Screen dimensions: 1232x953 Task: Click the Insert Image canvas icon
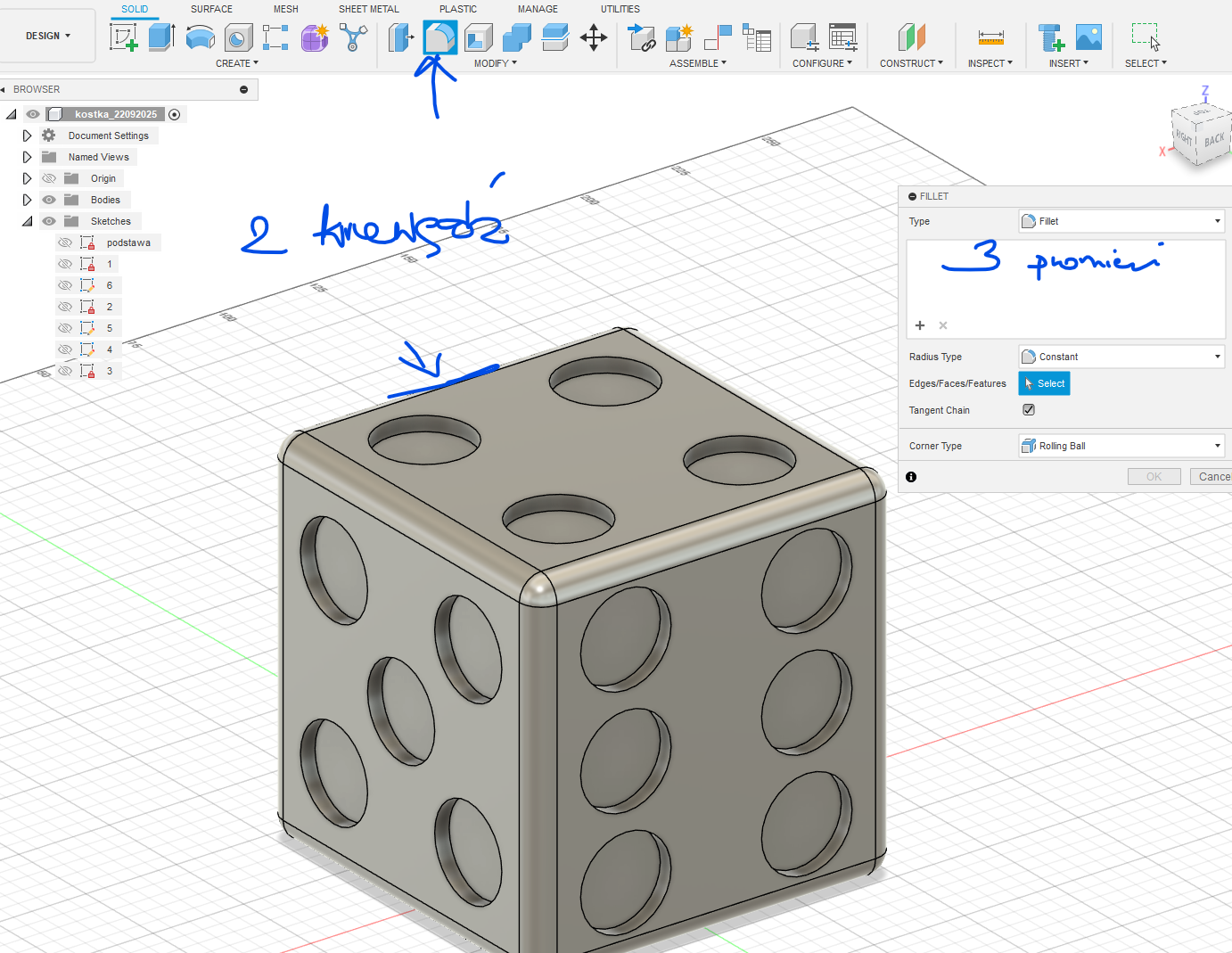[1088, 37]
